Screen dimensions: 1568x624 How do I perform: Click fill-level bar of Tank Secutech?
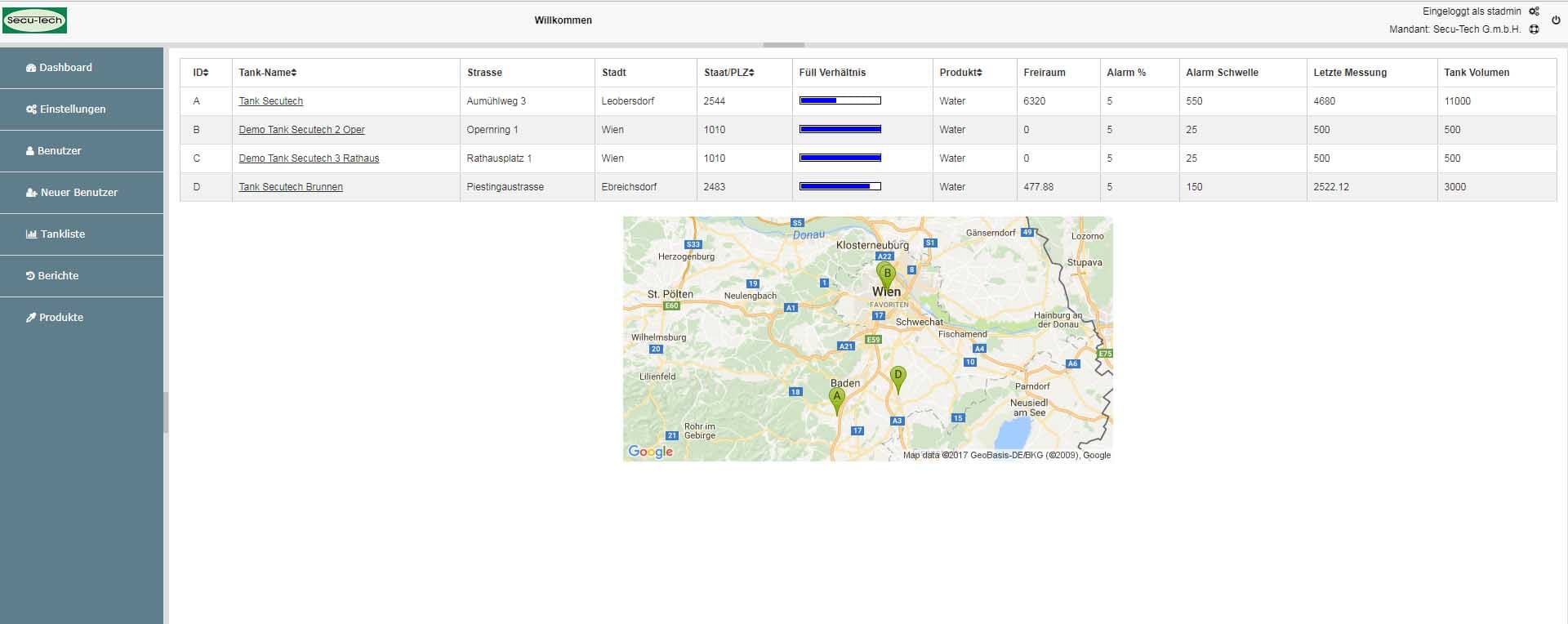coord(840,100)
